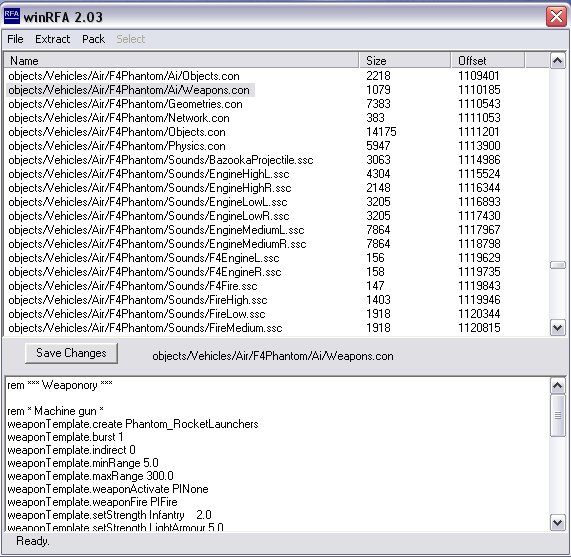Click the Offset column header
The height and width of the screenshot is (557, 571).
coord(488,60)
